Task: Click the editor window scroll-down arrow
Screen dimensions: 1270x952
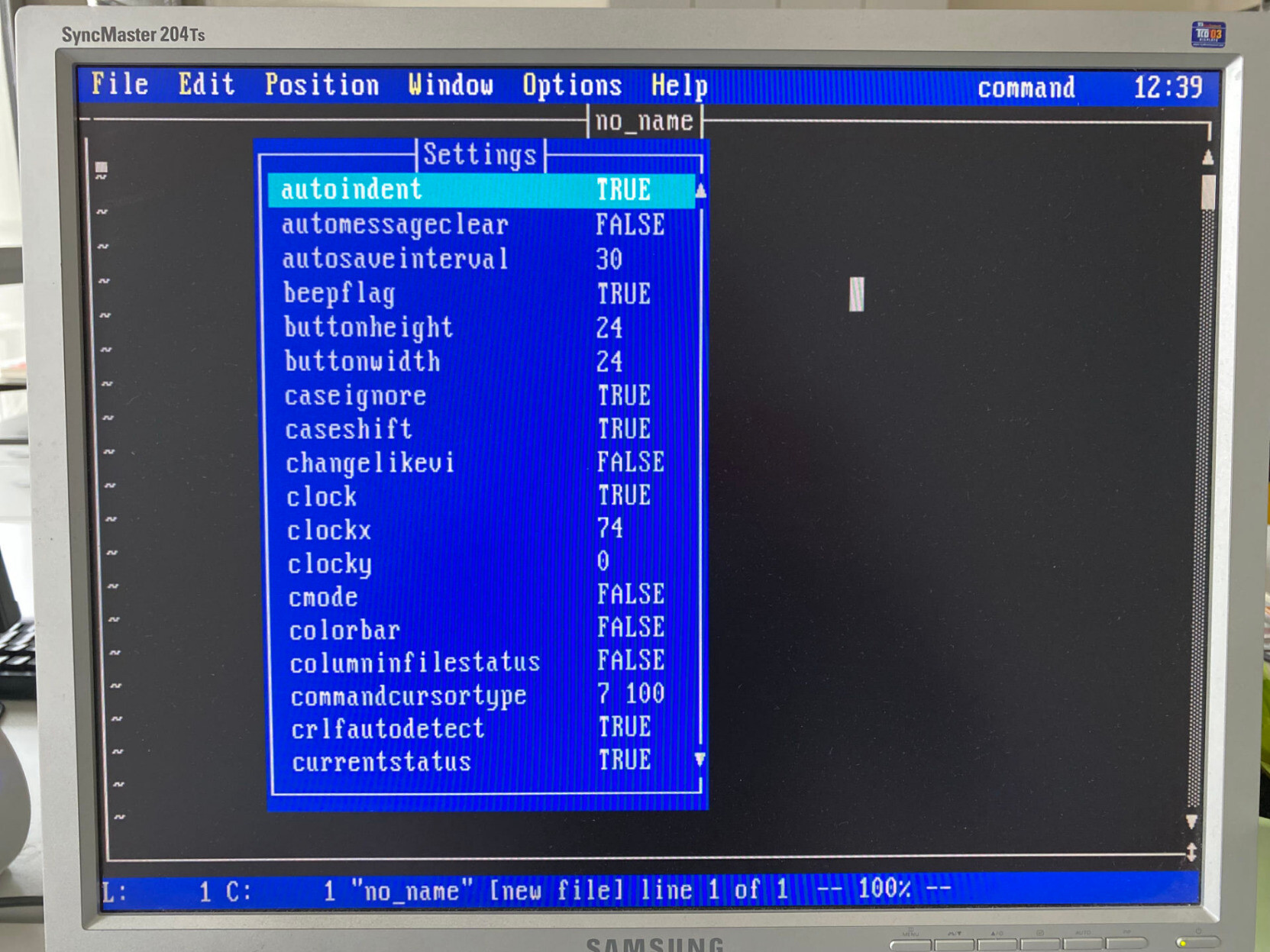Action: [x=1191, y=821]
